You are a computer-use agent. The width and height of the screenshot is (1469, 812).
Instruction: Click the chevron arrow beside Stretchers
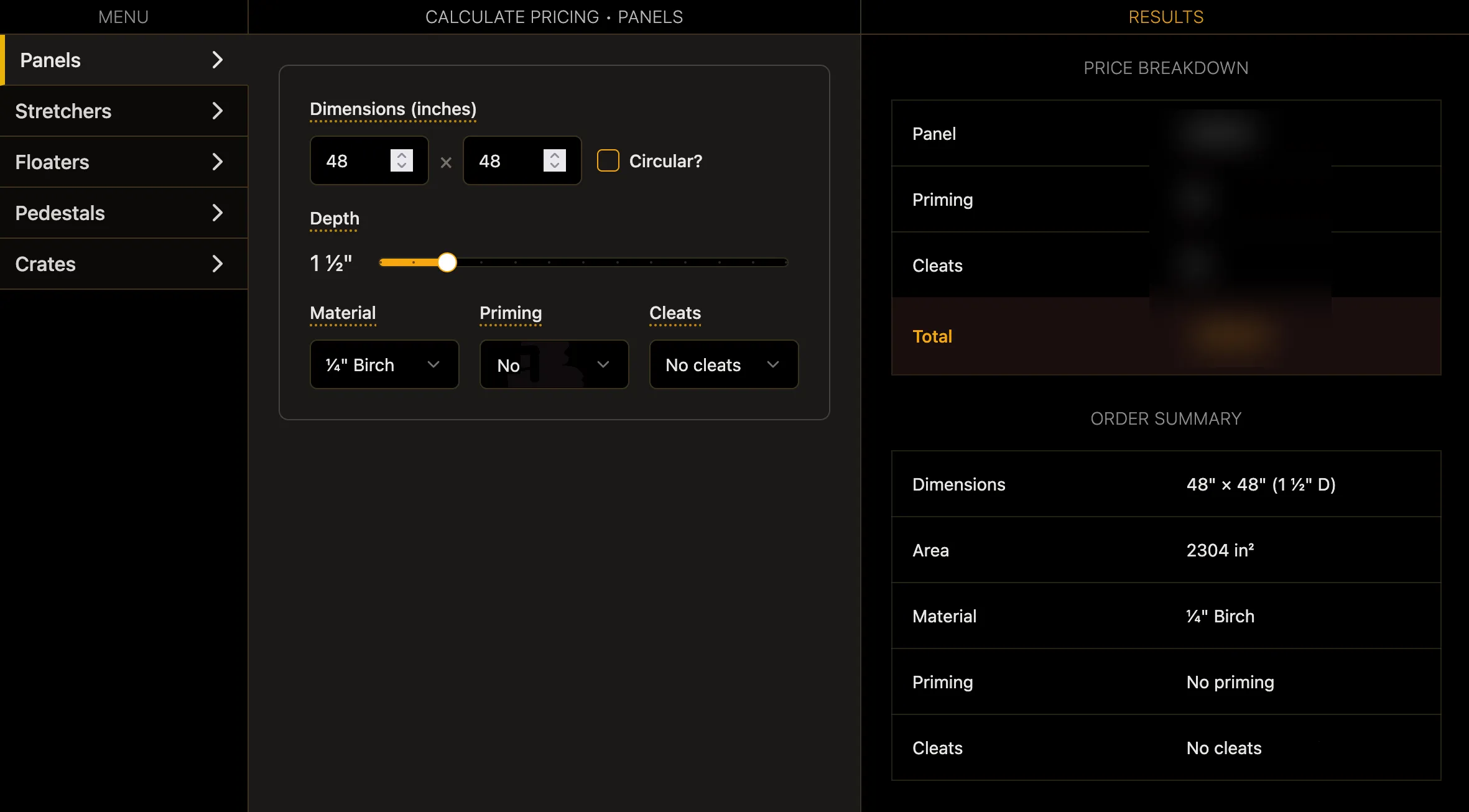[217, 111]
